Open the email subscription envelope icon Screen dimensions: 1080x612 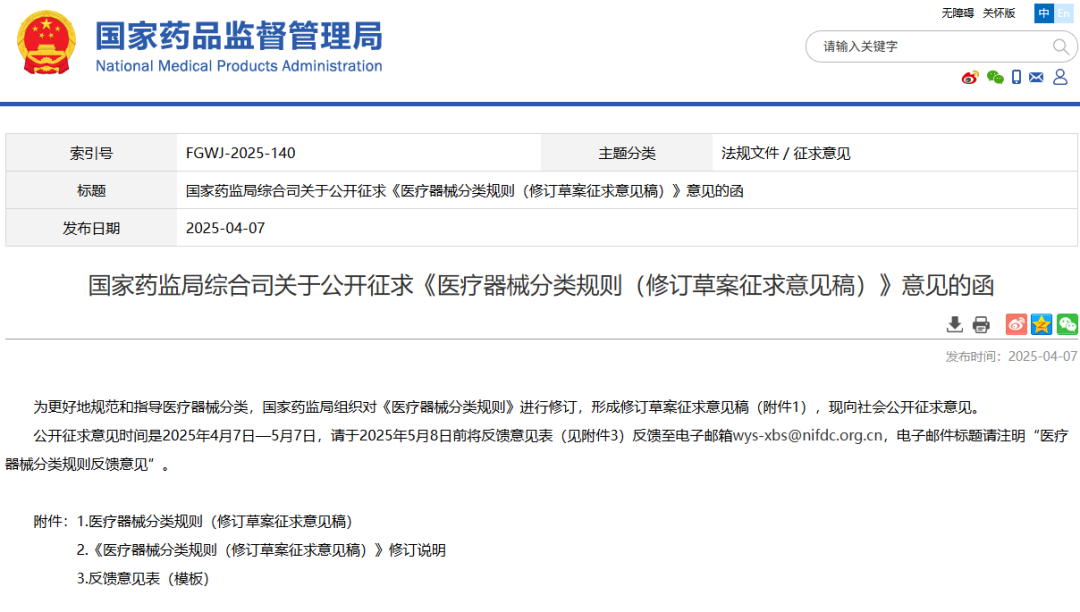coord(1036,77)
